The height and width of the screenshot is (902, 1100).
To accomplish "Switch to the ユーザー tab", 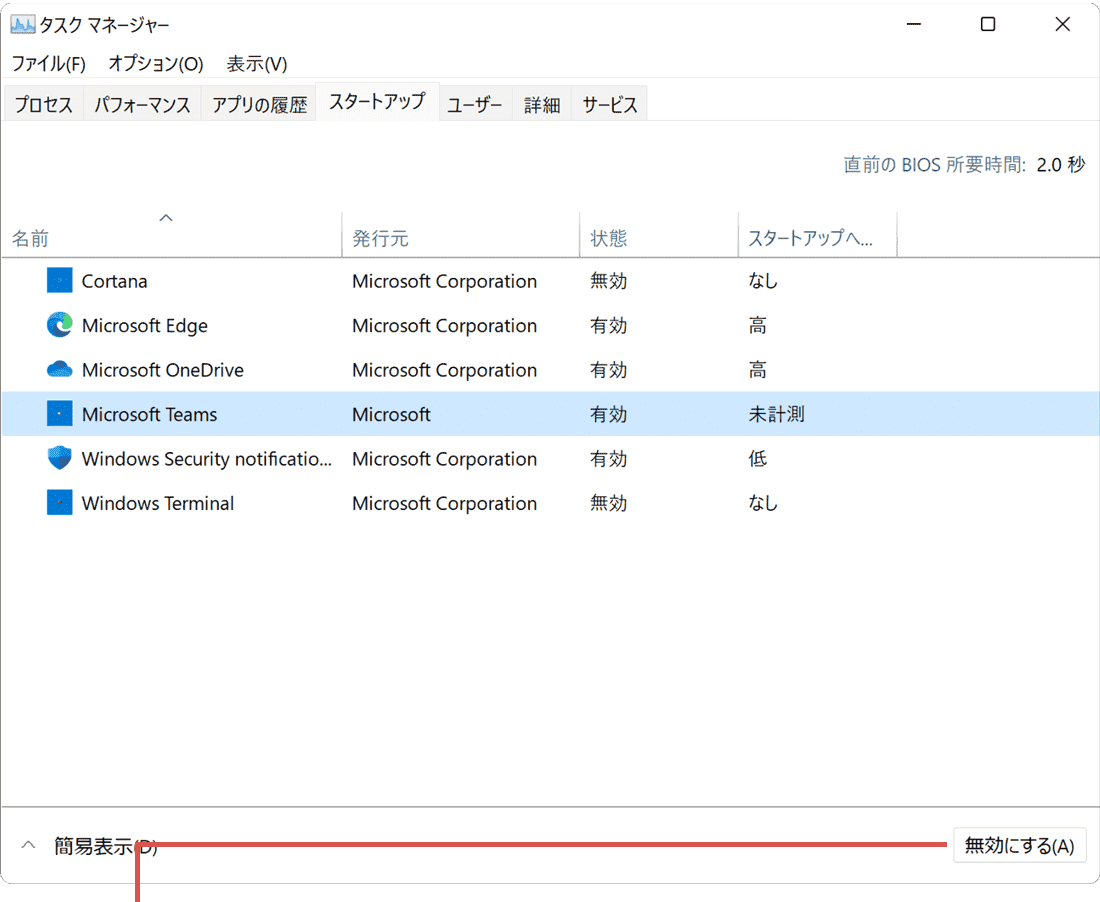I will [475, 105].
